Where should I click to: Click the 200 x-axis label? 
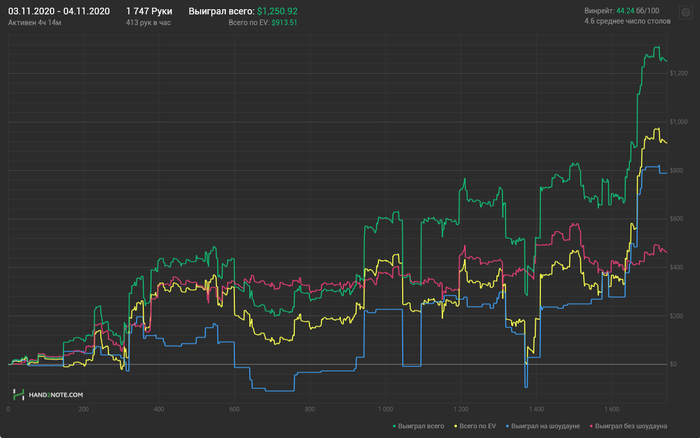tap(83, 409)
